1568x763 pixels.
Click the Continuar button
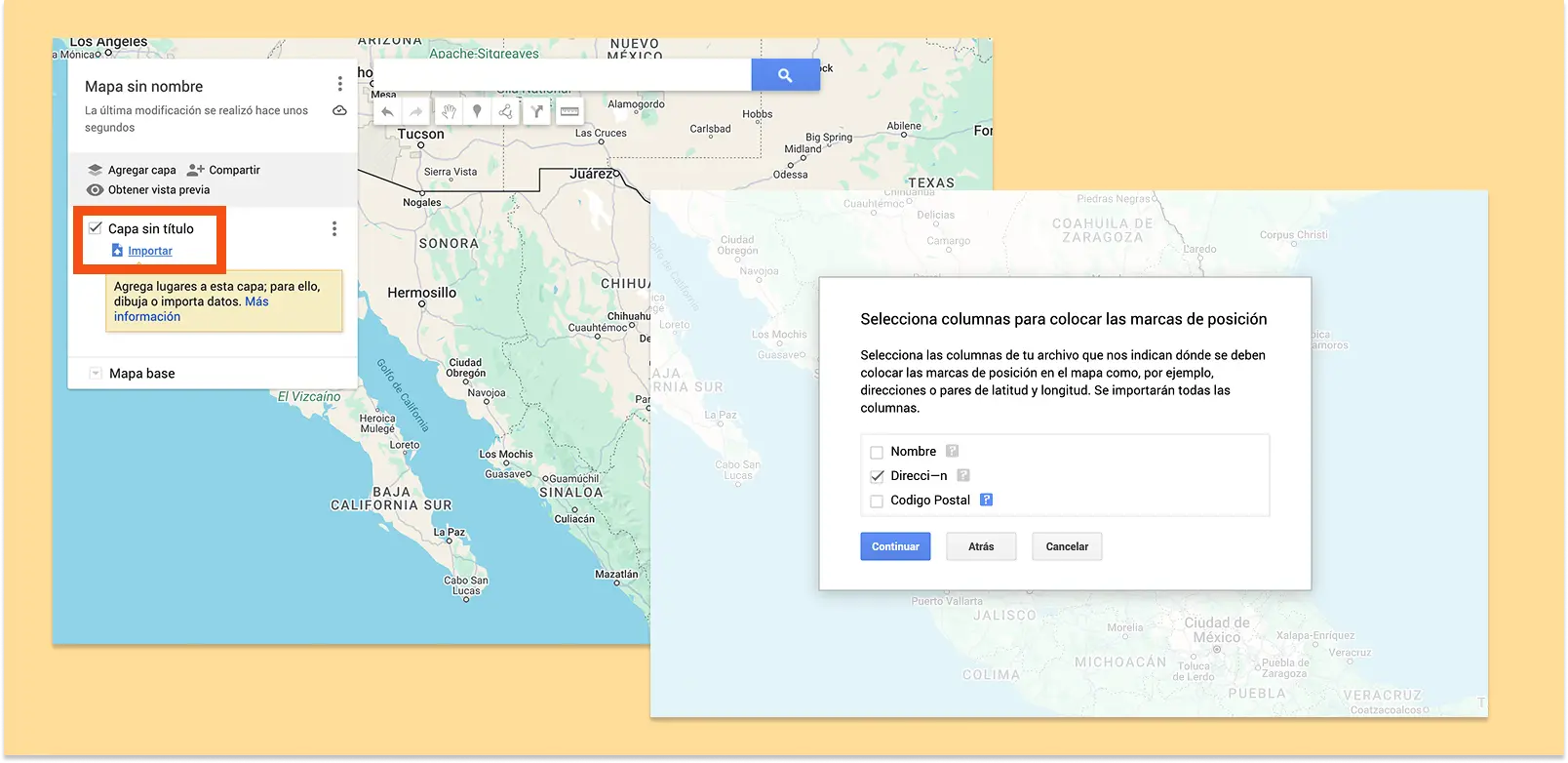[895, 546]
